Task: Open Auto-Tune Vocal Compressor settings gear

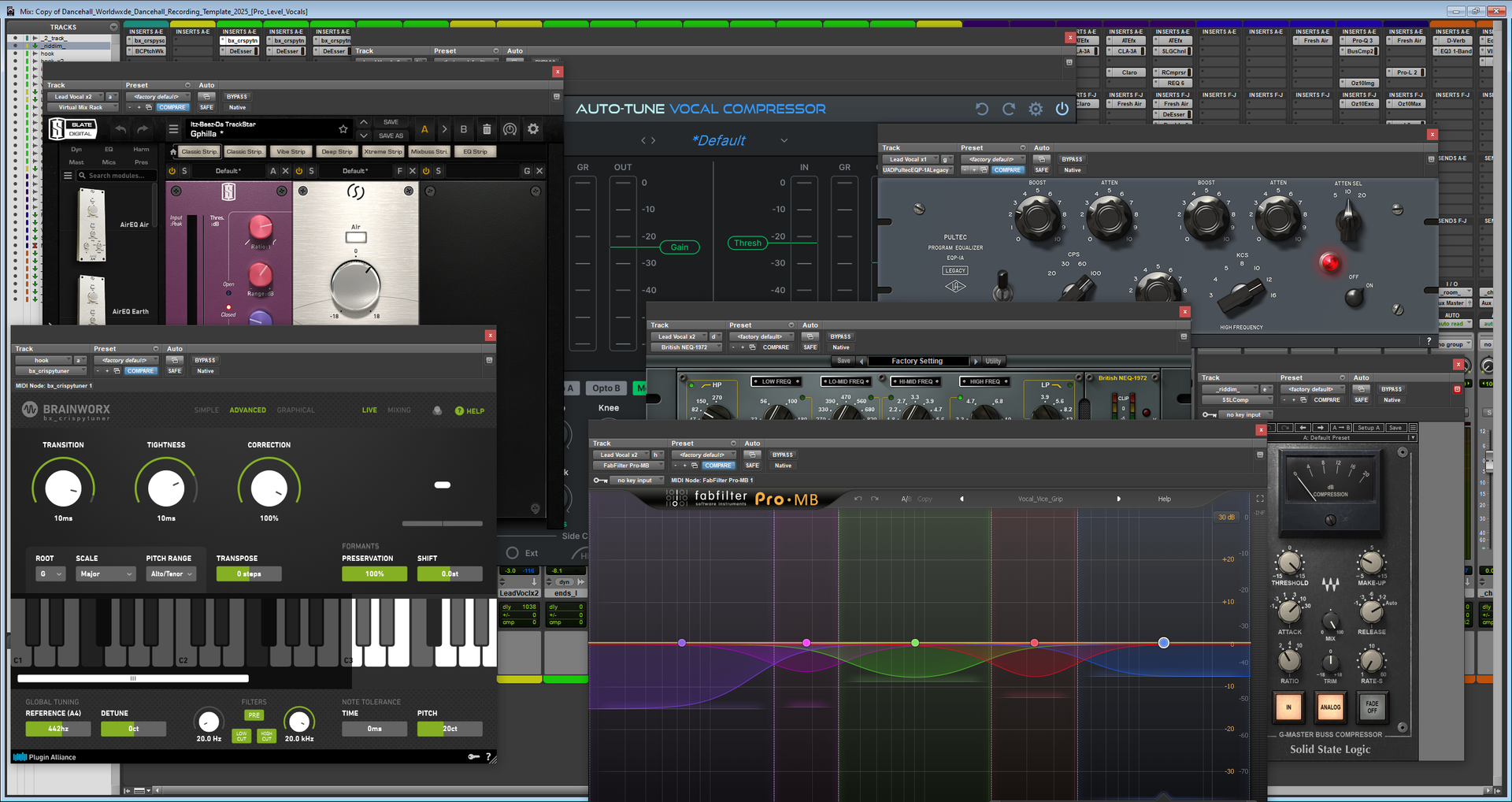Action: point(1036,110)
